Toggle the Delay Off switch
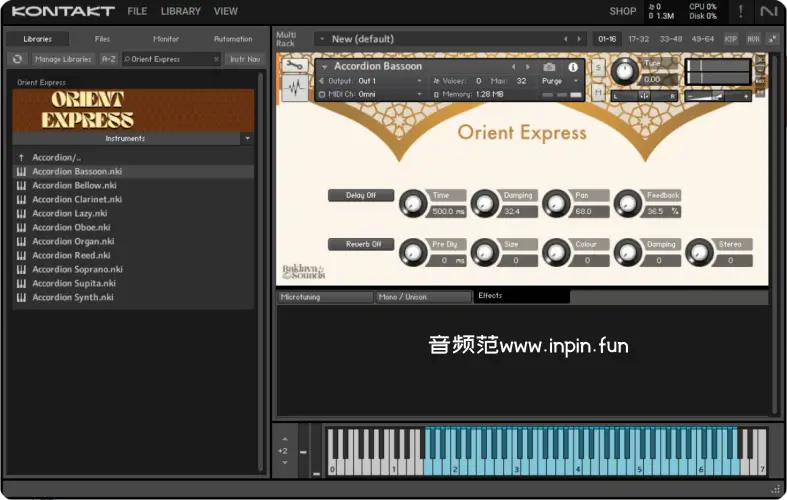The height and width of the screenshot is (500, 787). [361, 196]
